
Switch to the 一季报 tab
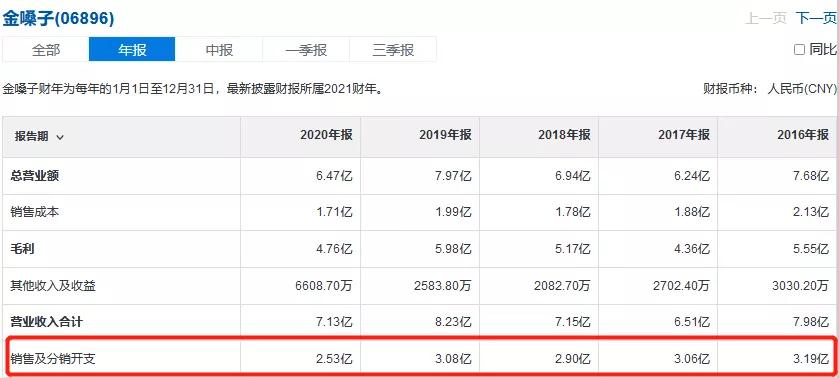pos(306,50)
